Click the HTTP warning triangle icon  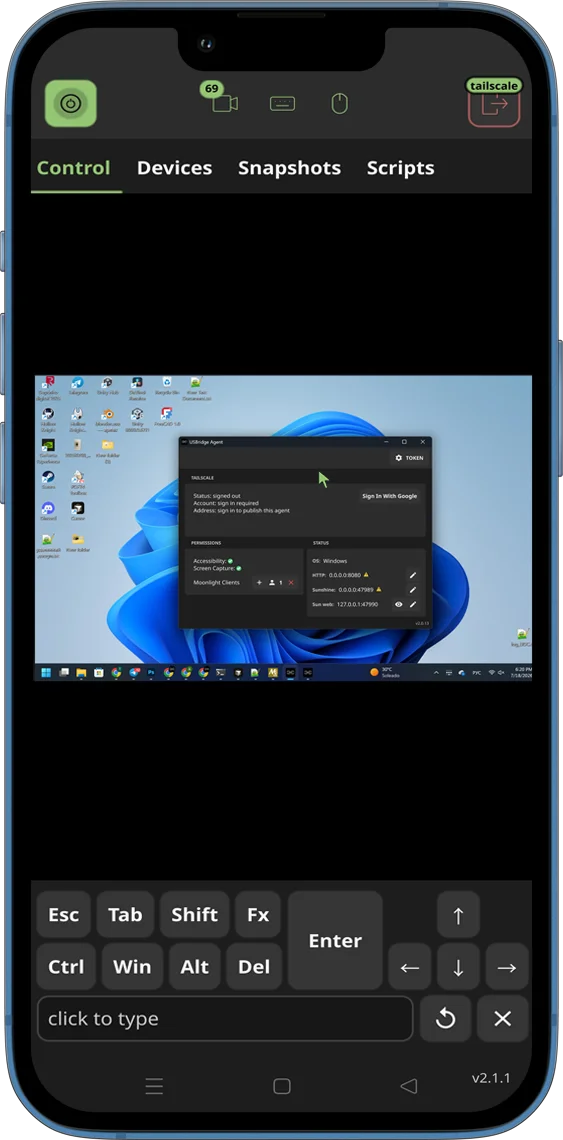point(367,574)
